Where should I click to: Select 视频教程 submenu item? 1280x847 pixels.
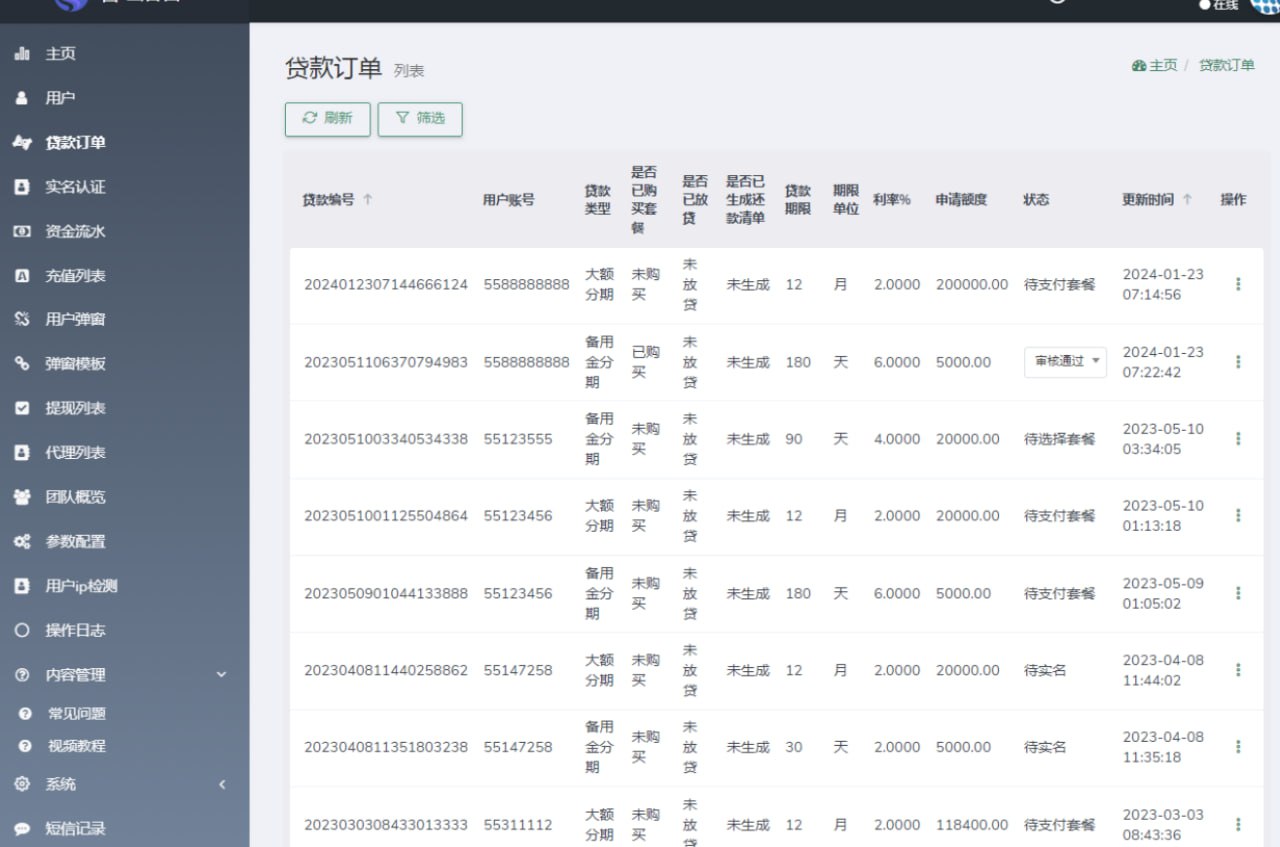77,746
